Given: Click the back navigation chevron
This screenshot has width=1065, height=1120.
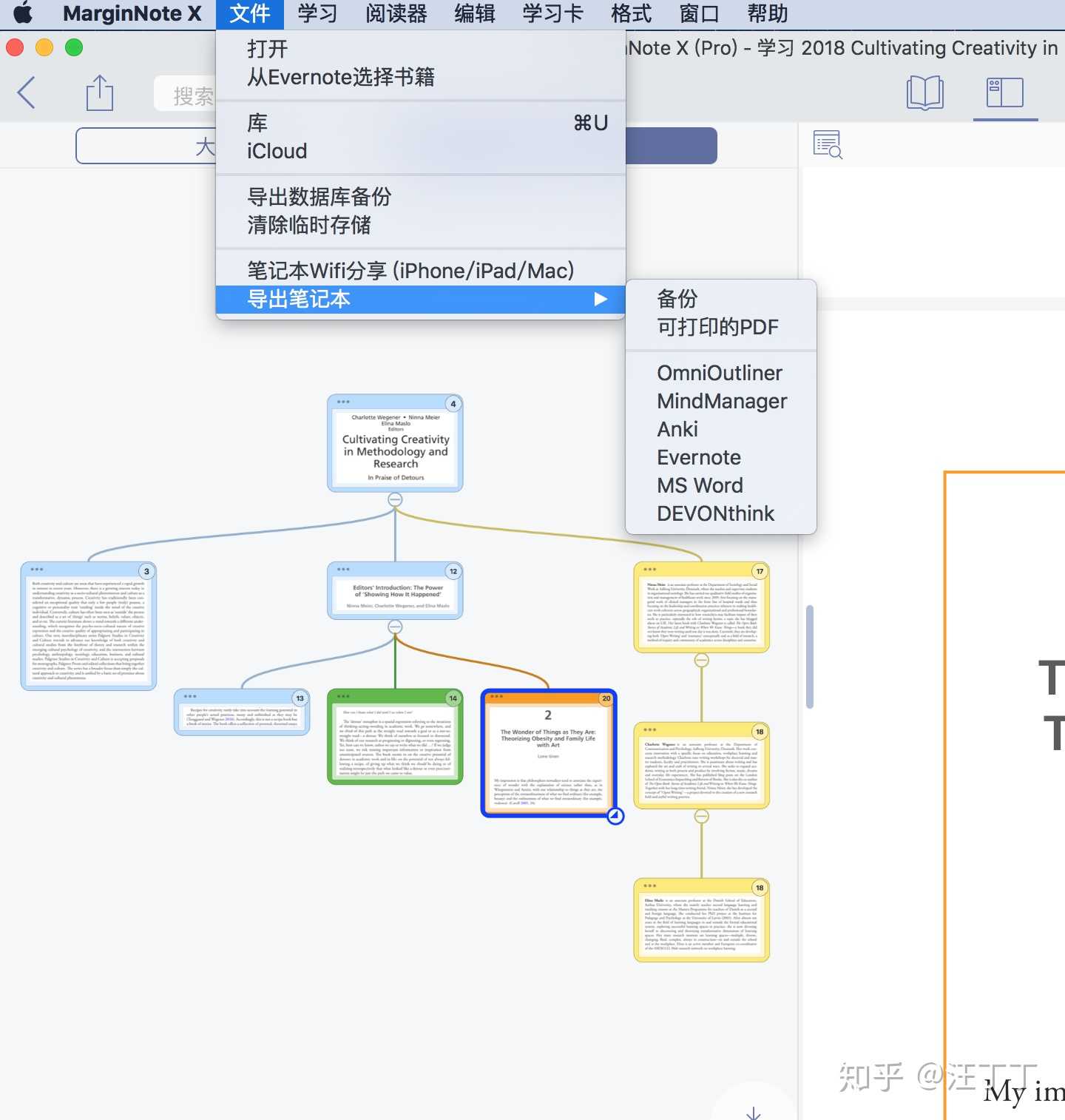Looking at the screenshot, I should tap(26, 93).
